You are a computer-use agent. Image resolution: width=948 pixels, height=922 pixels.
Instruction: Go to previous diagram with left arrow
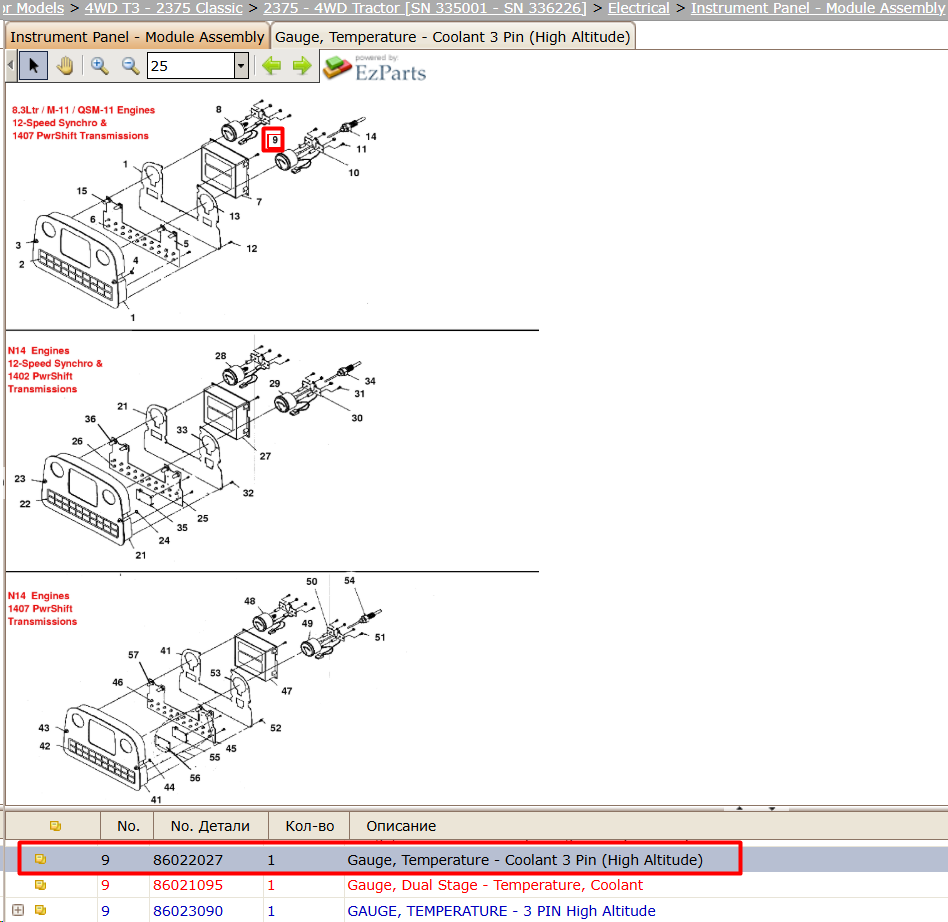click(x=271, y=65)
